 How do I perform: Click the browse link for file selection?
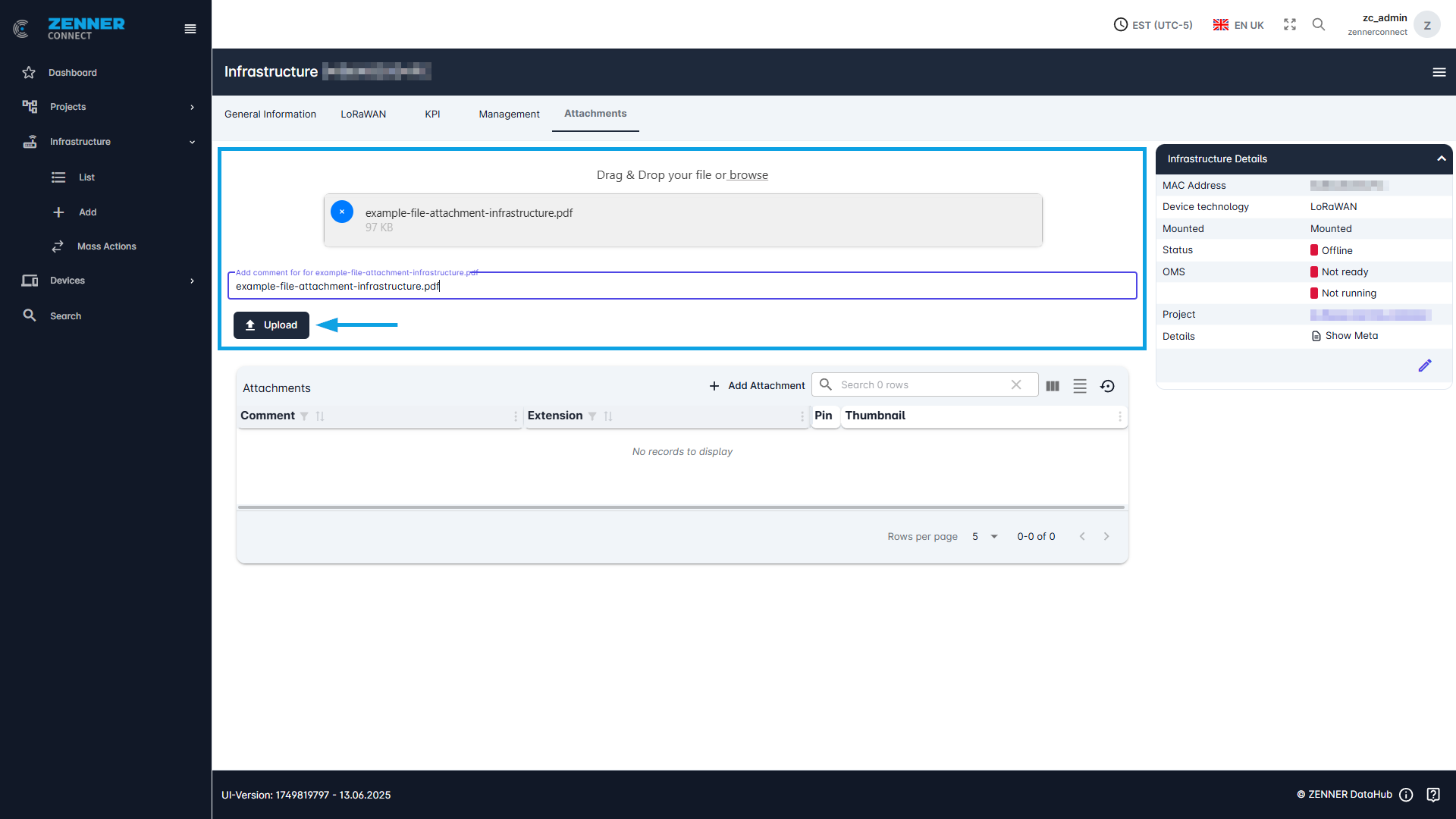[x=748, y=175]
